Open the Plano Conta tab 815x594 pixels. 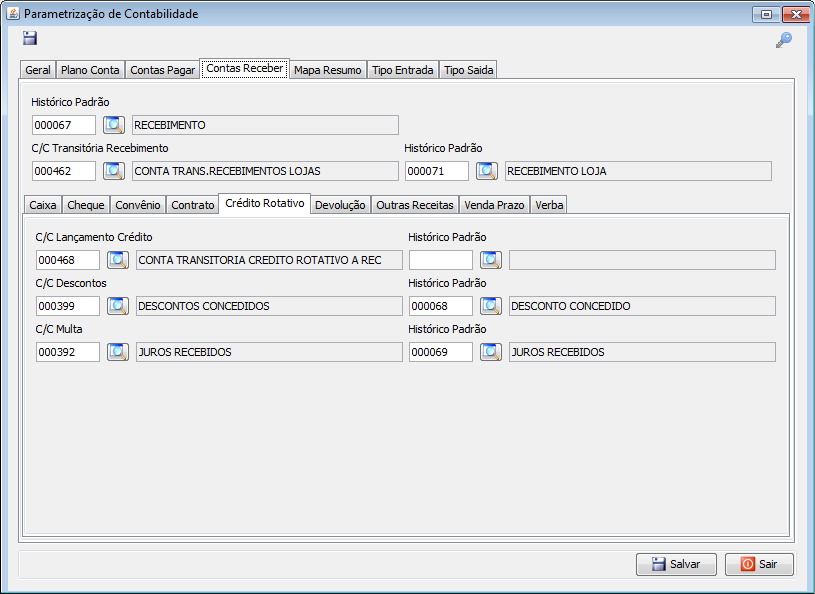point(90,70)
